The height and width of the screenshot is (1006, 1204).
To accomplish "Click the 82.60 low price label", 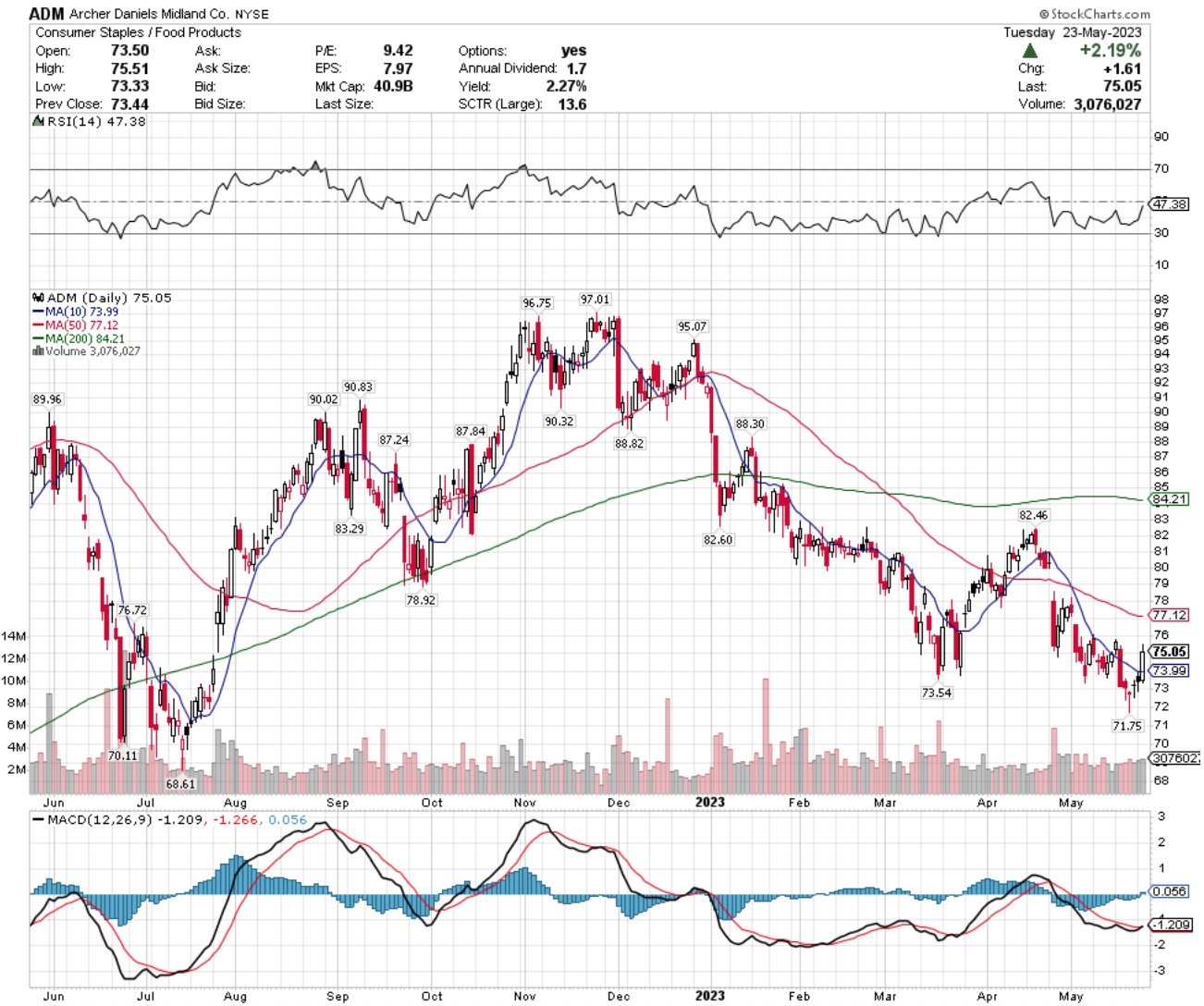I will coord(718,540).
